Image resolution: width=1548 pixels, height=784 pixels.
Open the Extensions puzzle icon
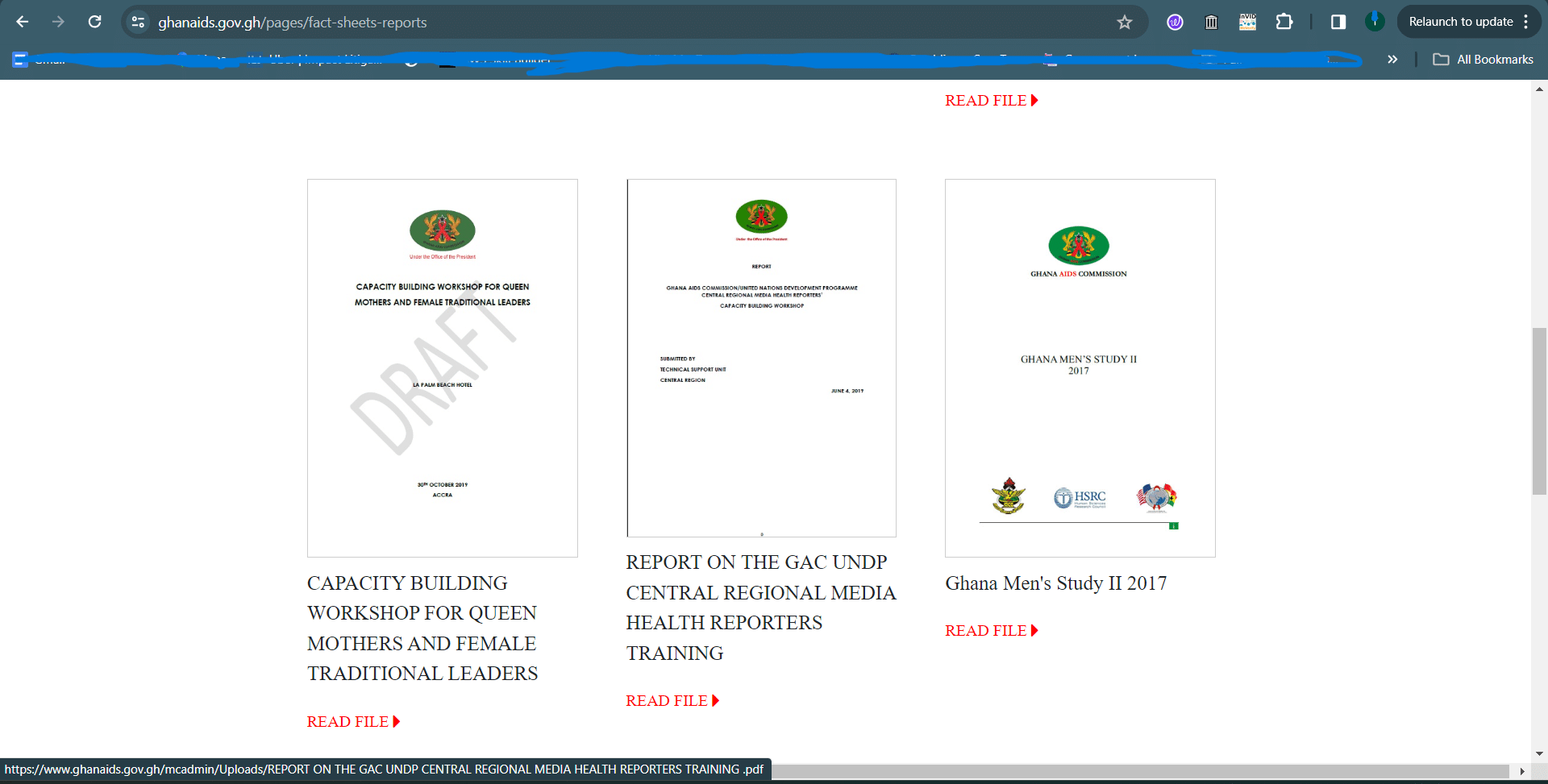click(1284, 22)
